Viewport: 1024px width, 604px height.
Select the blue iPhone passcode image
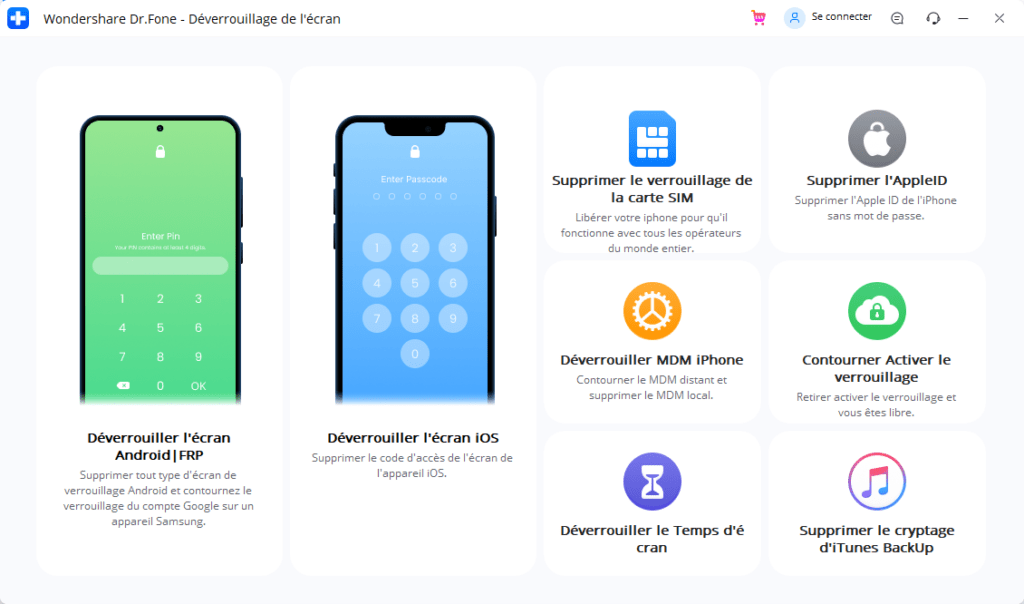[x=415, y=260]
